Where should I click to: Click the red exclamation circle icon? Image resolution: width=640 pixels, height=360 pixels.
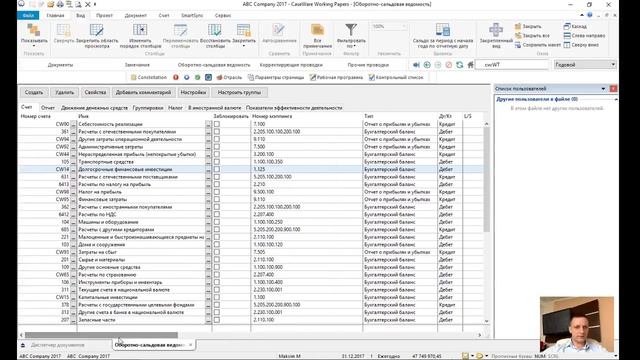pyautogui.click(x=176, y=77)
